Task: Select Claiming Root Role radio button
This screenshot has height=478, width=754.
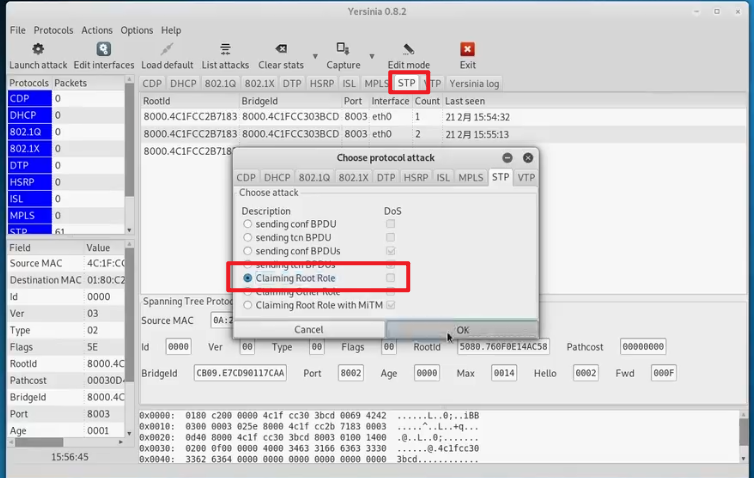Action: pyautogui.click(x=248, y=278)
